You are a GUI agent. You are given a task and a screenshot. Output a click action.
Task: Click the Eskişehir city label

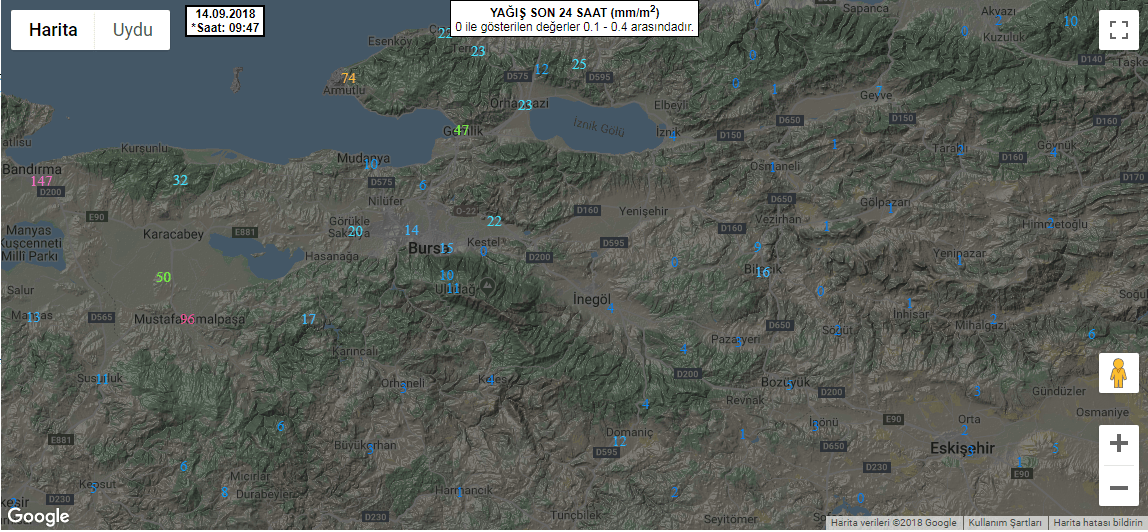pyautogui.click(x=962, y=448)
